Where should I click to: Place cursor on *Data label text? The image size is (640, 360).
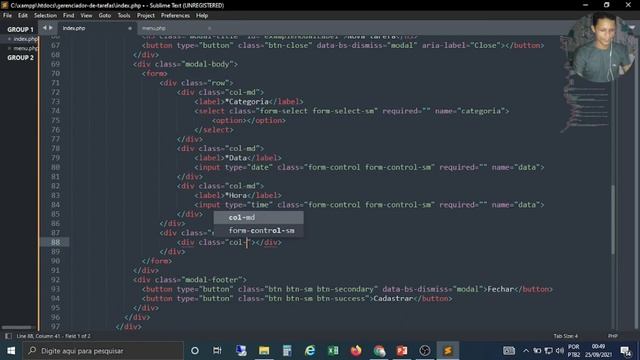[x=236, y=158]
